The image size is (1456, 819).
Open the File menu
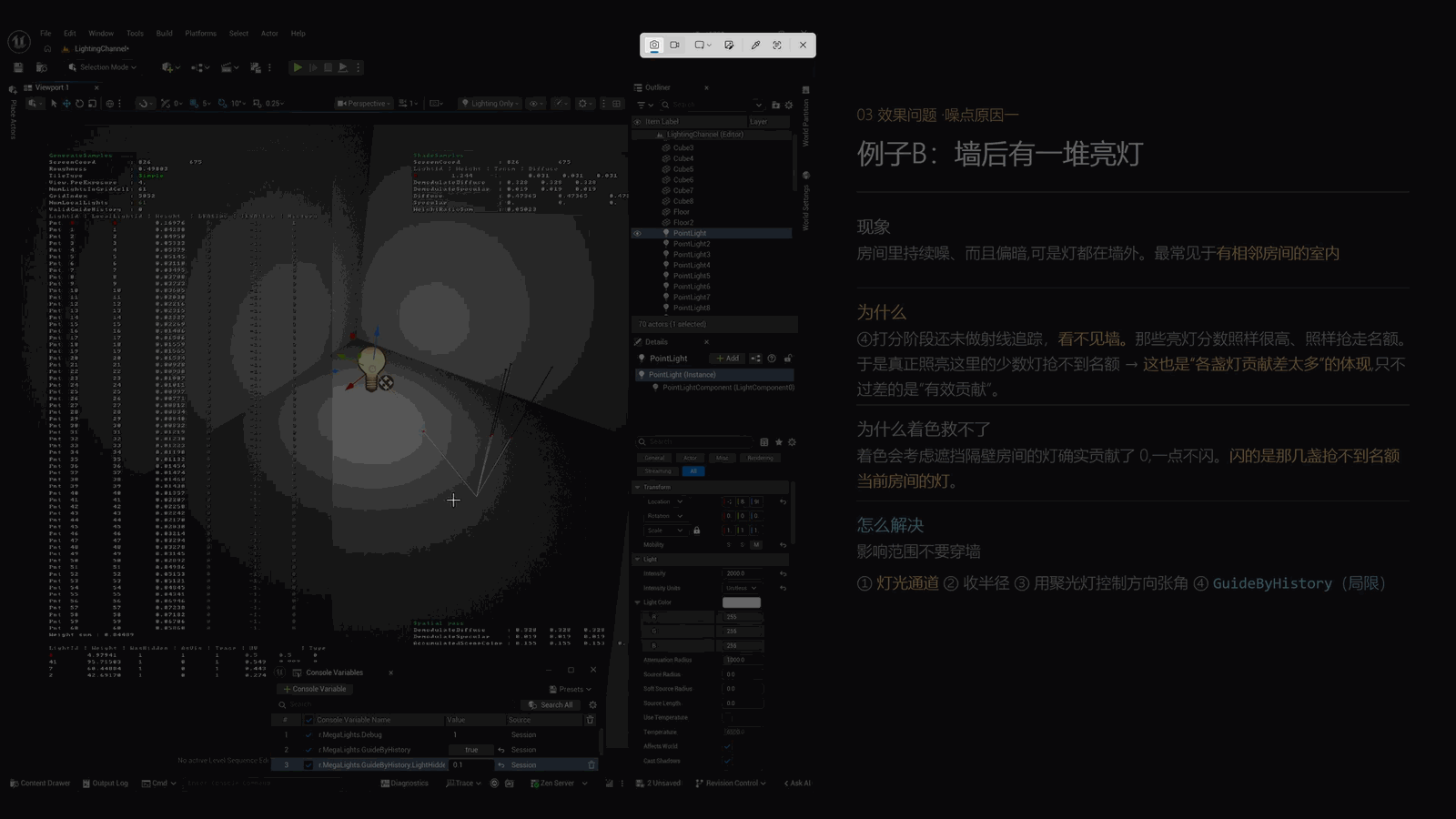pos(45,34)
